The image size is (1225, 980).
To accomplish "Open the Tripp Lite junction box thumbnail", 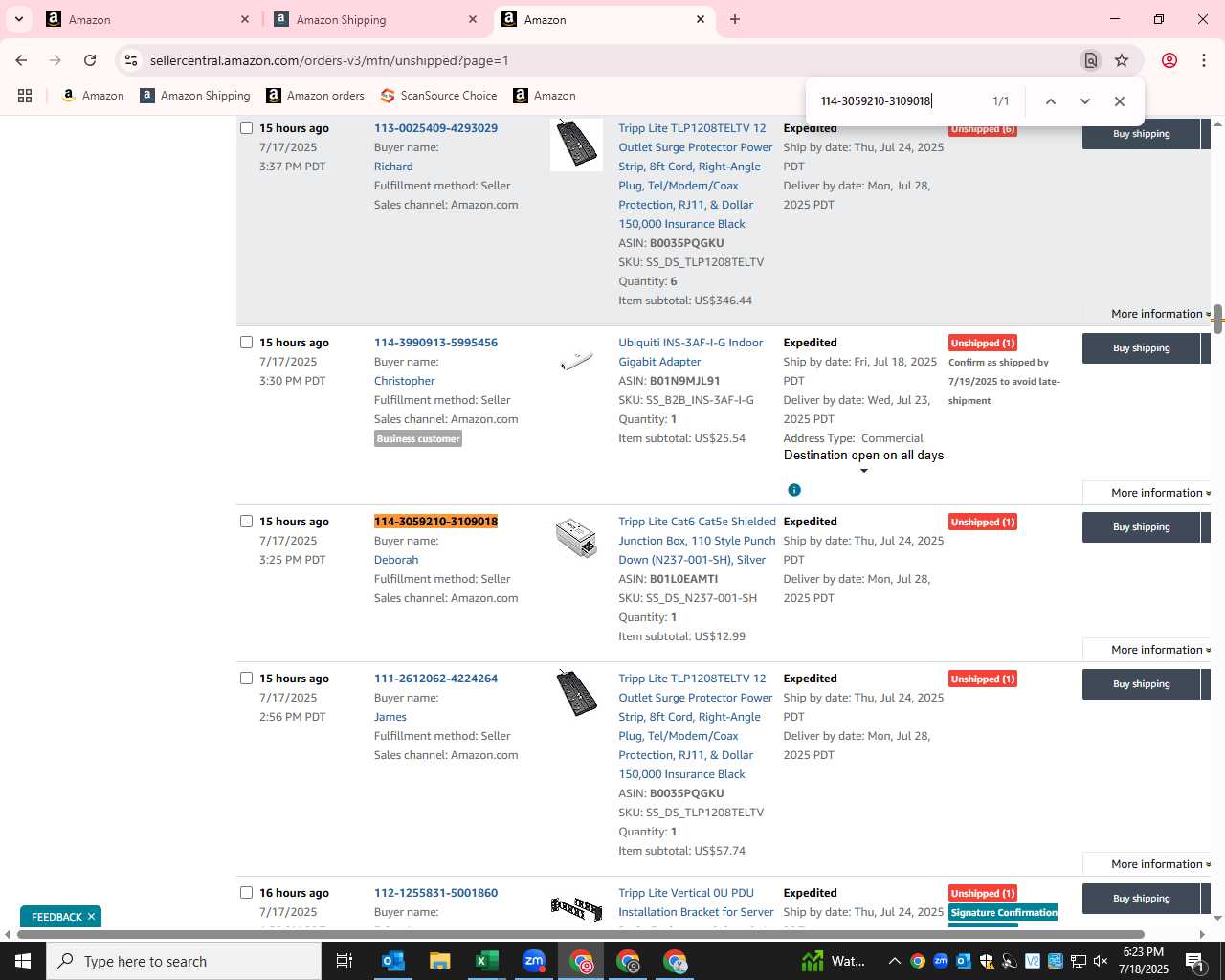I will [576, 537].
